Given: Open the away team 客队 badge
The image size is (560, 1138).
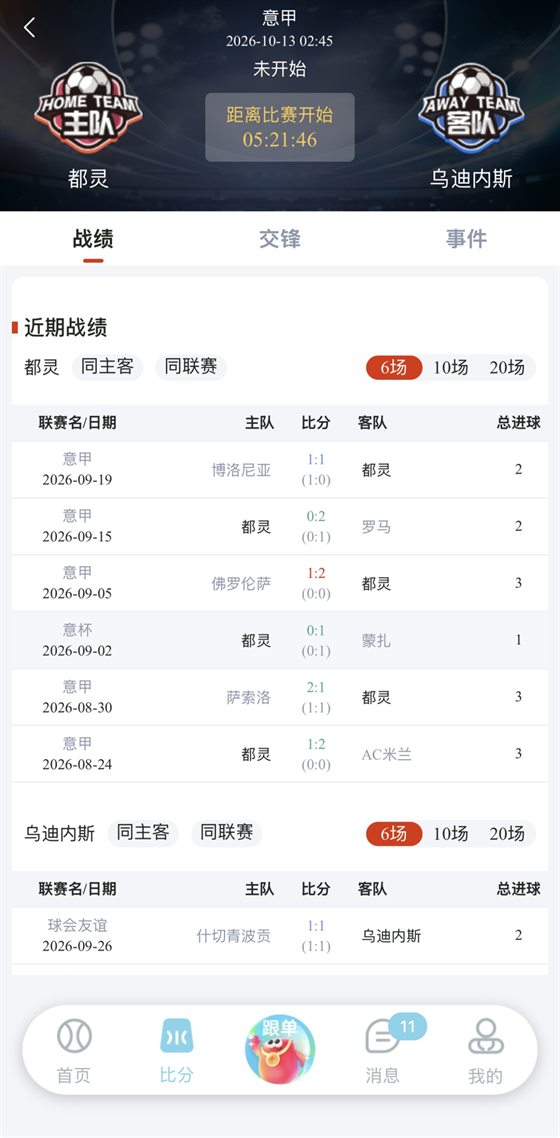Looking at the screenshot, I should [472, 107].
